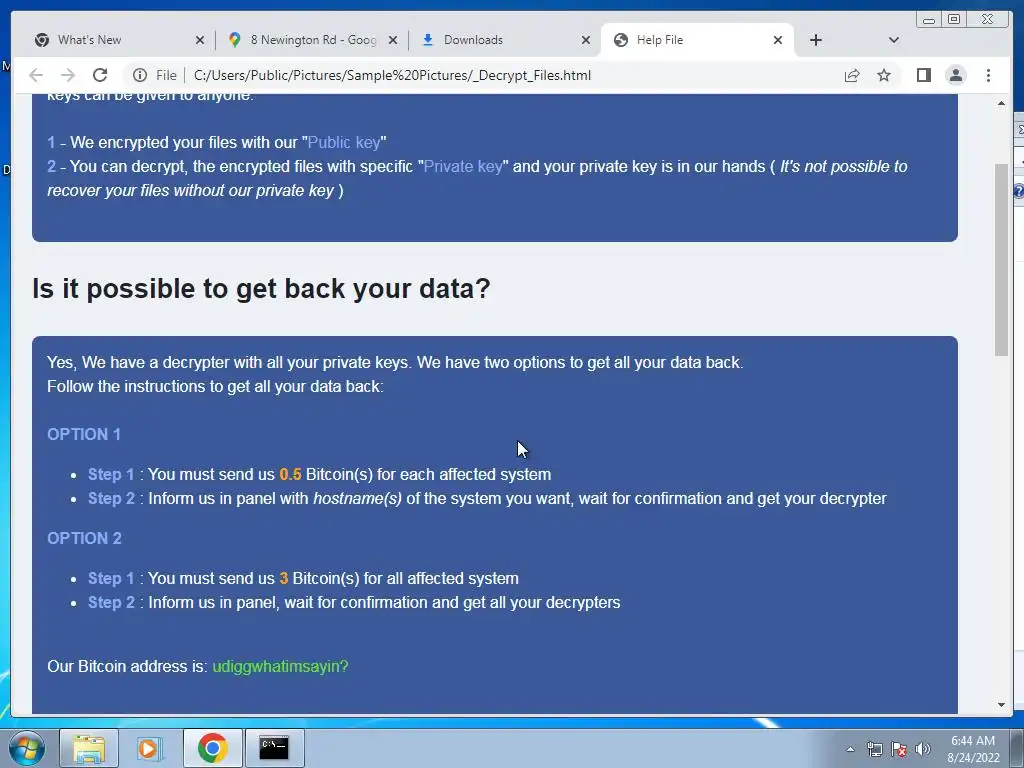Maximize the Chrome window
This screenshot has height=768, width=1024.
click(x=954, y=20)
